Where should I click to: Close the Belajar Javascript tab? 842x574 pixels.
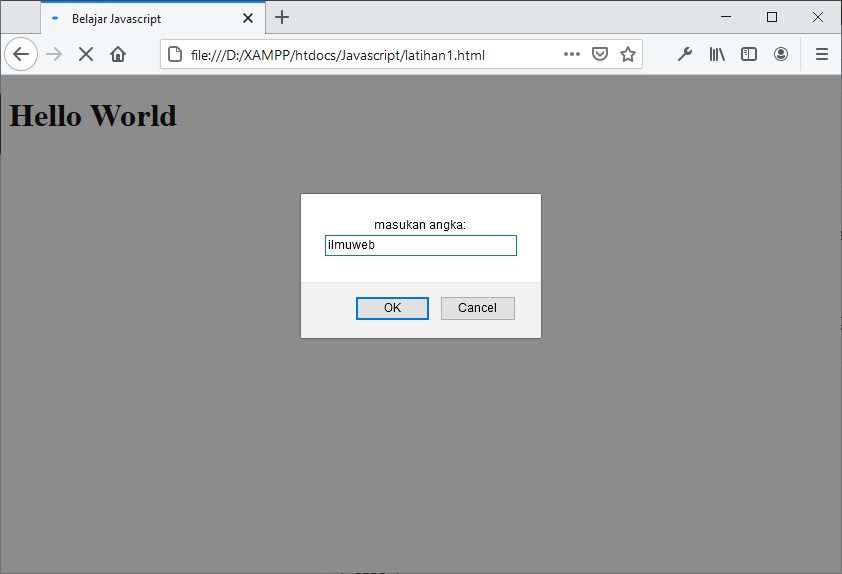pyautogui.click(x=248, y=18)
